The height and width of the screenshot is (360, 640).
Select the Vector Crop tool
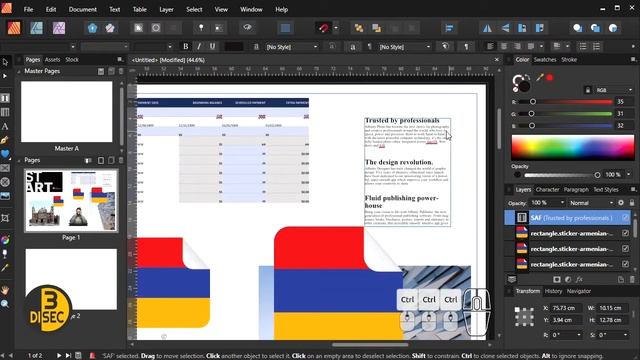tap(5, 218)
